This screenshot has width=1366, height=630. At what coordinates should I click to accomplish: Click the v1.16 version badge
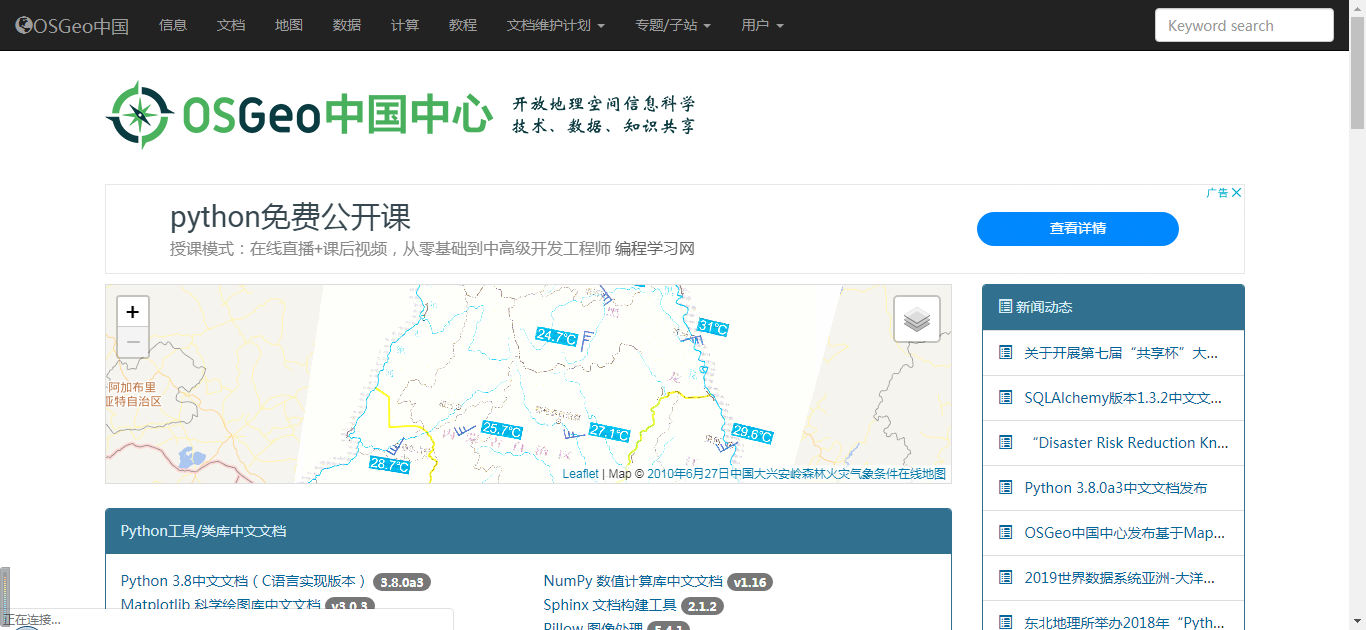(750, 582)
